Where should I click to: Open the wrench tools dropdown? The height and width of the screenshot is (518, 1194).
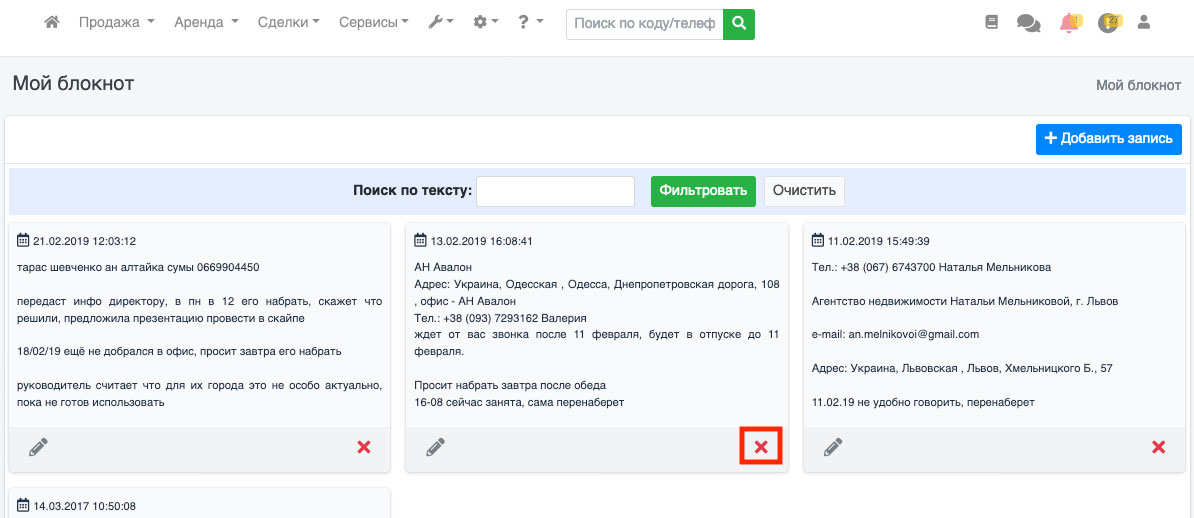pyautogui.click(x=441, y=22)
